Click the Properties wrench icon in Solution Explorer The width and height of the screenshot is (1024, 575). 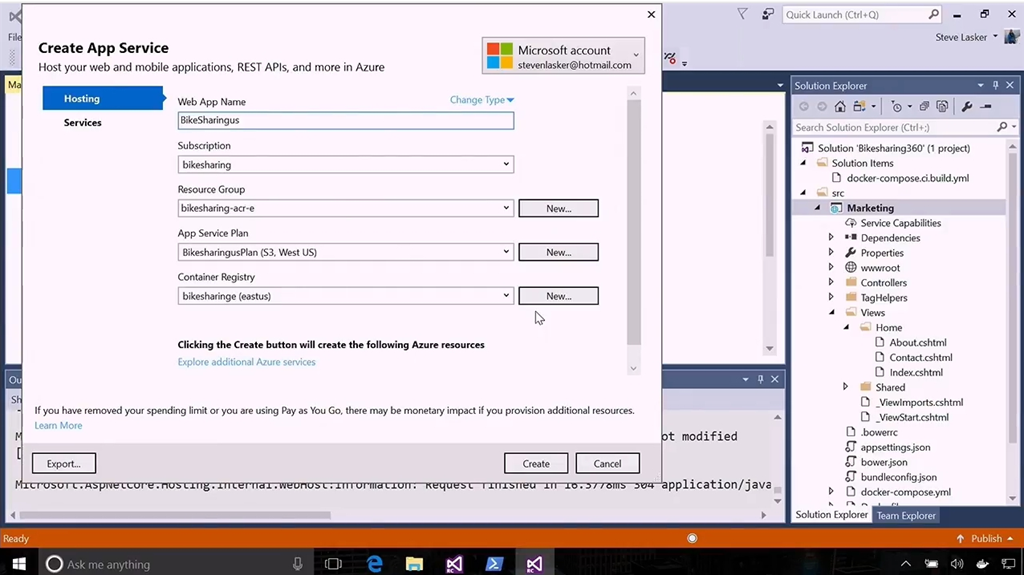click(966, 107)
